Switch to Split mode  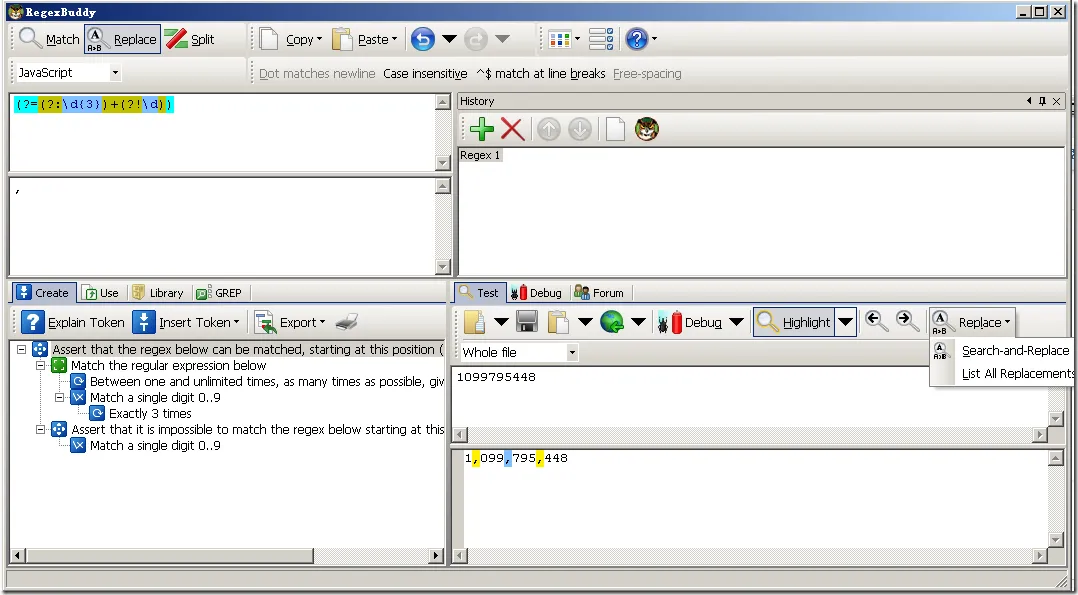coord(190,39)
